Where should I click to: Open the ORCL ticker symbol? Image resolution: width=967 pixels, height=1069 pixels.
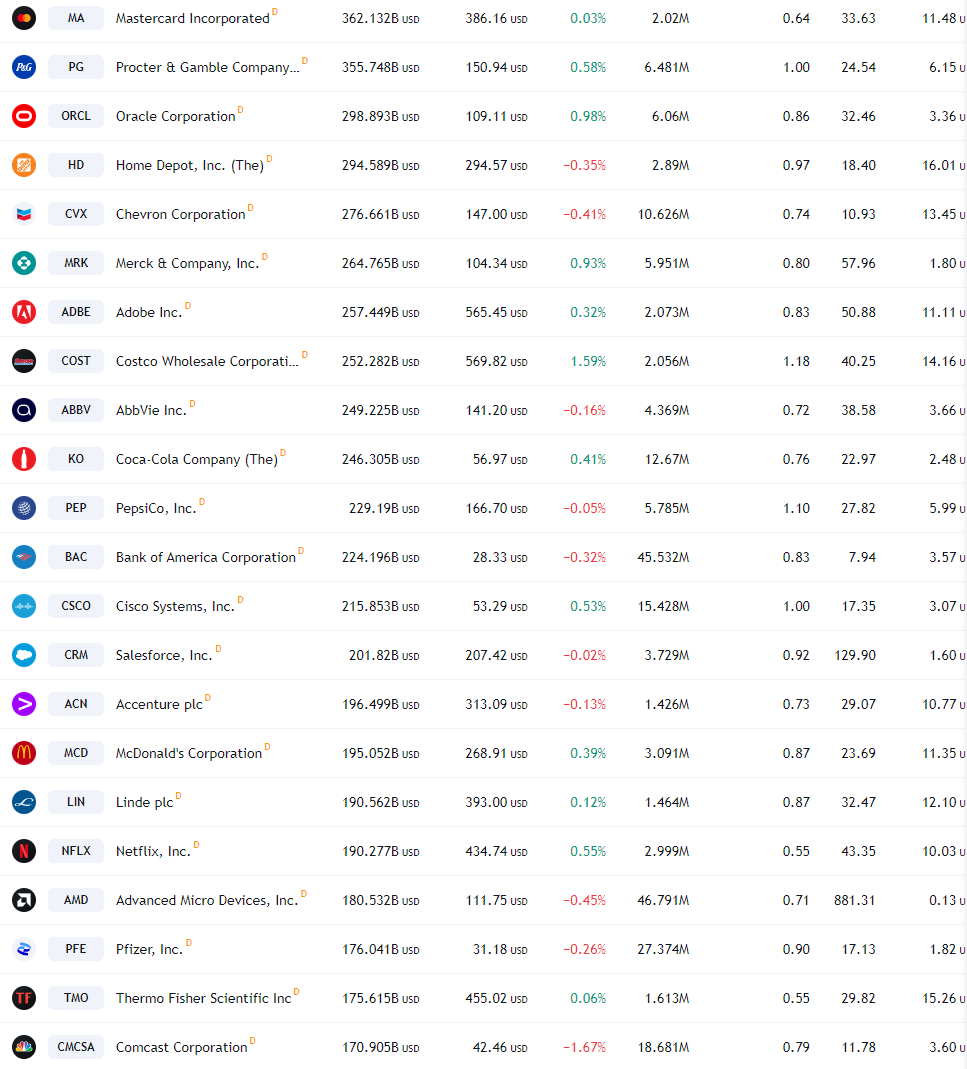click(76, 116)
